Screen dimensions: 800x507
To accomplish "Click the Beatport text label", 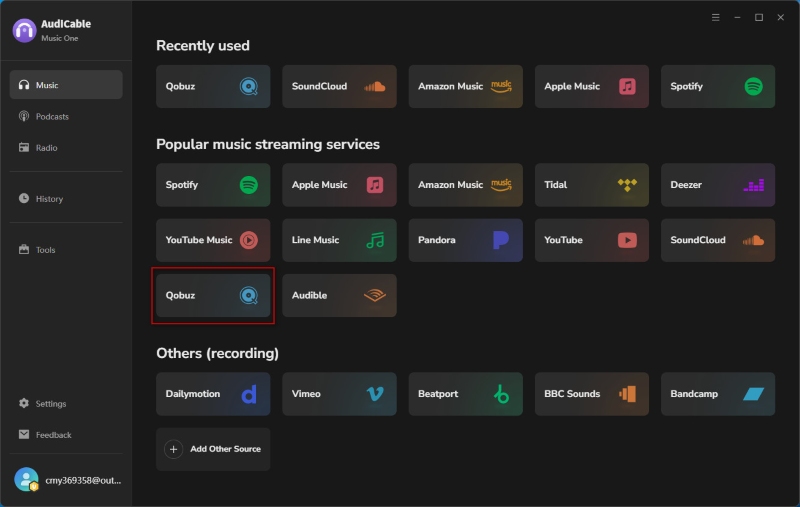I will click(x=438, y=394).
